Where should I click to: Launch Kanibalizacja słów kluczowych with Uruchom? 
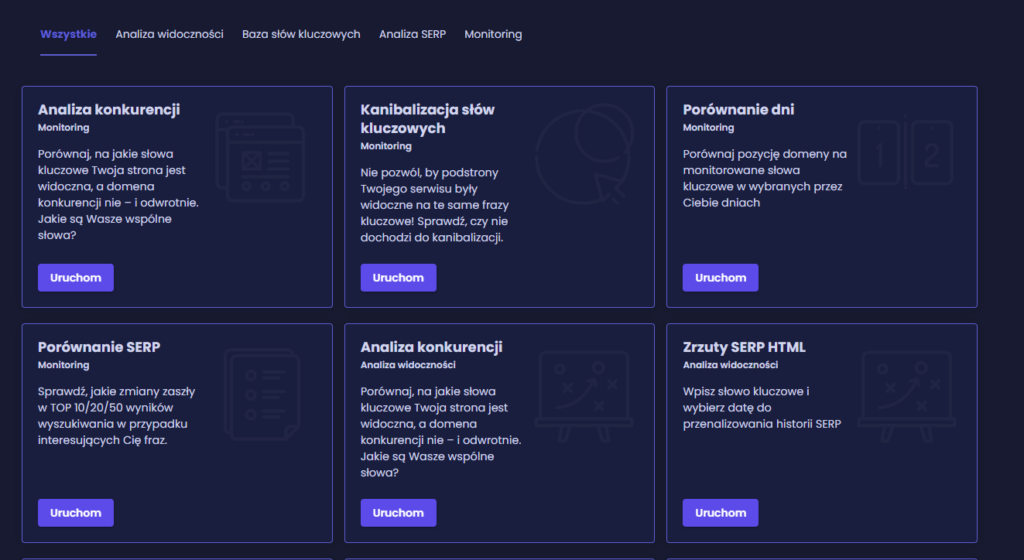(398, 278)
